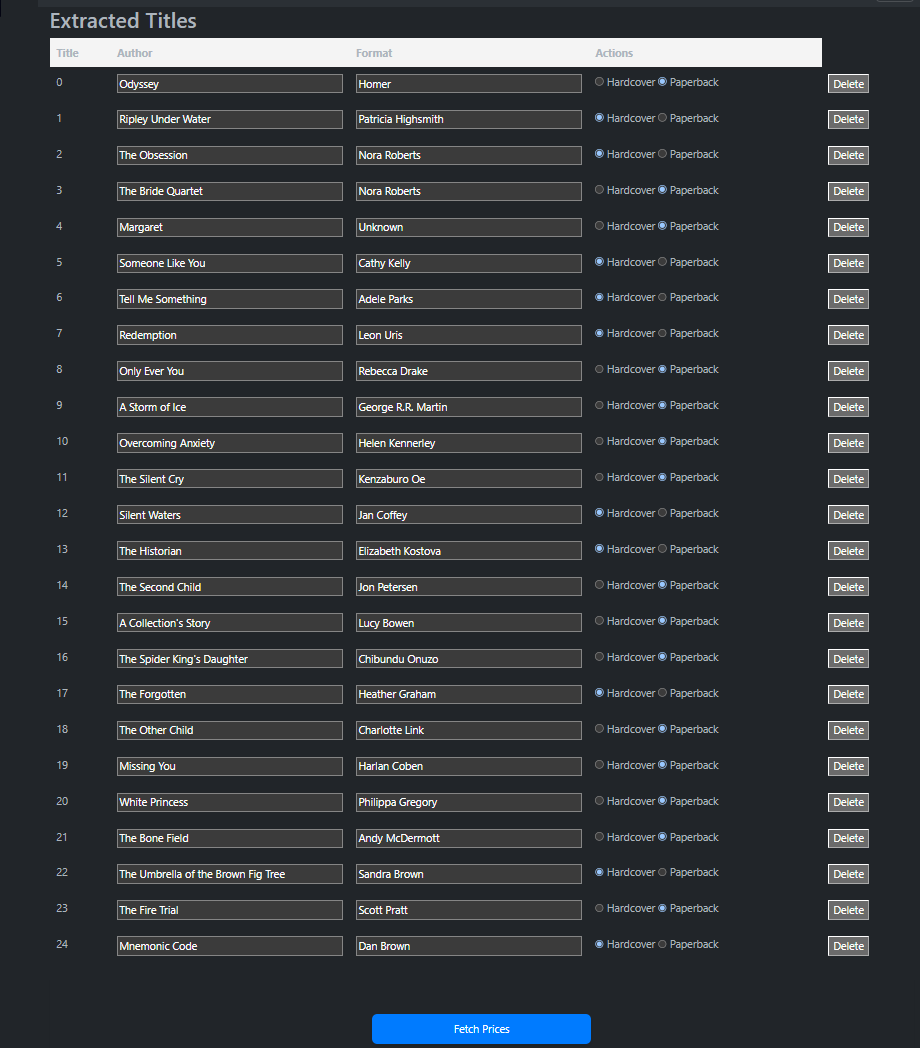Delete the Ripley Under Water row
This screenshot has height=1048, width=920.
(848, 119)
